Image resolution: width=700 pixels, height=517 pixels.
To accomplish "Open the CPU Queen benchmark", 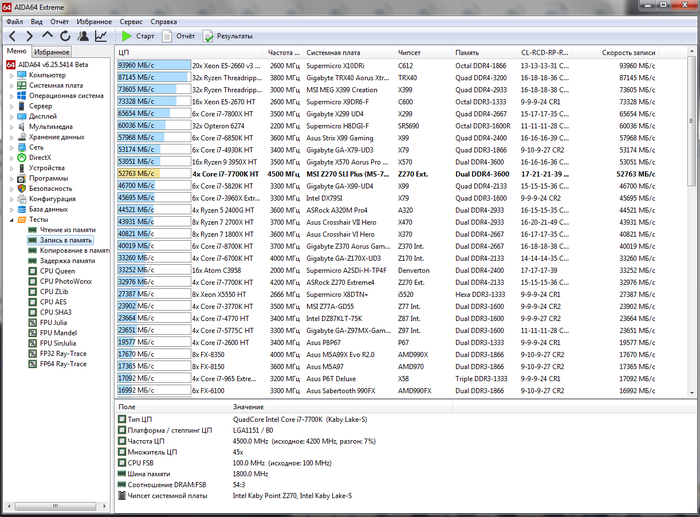I will click(x=52, y=271).
